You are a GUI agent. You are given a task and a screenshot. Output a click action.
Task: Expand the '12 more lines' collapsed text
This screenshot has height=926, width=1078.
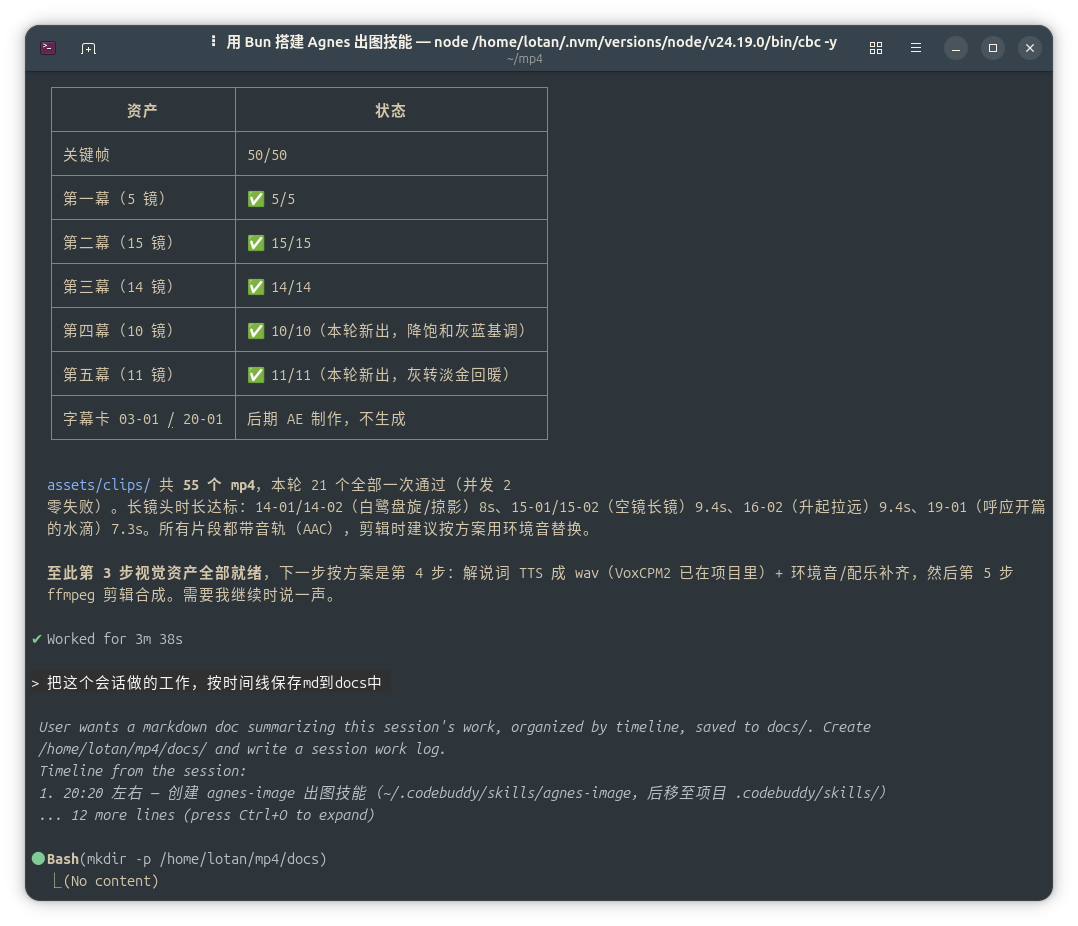tap(206, 815)
